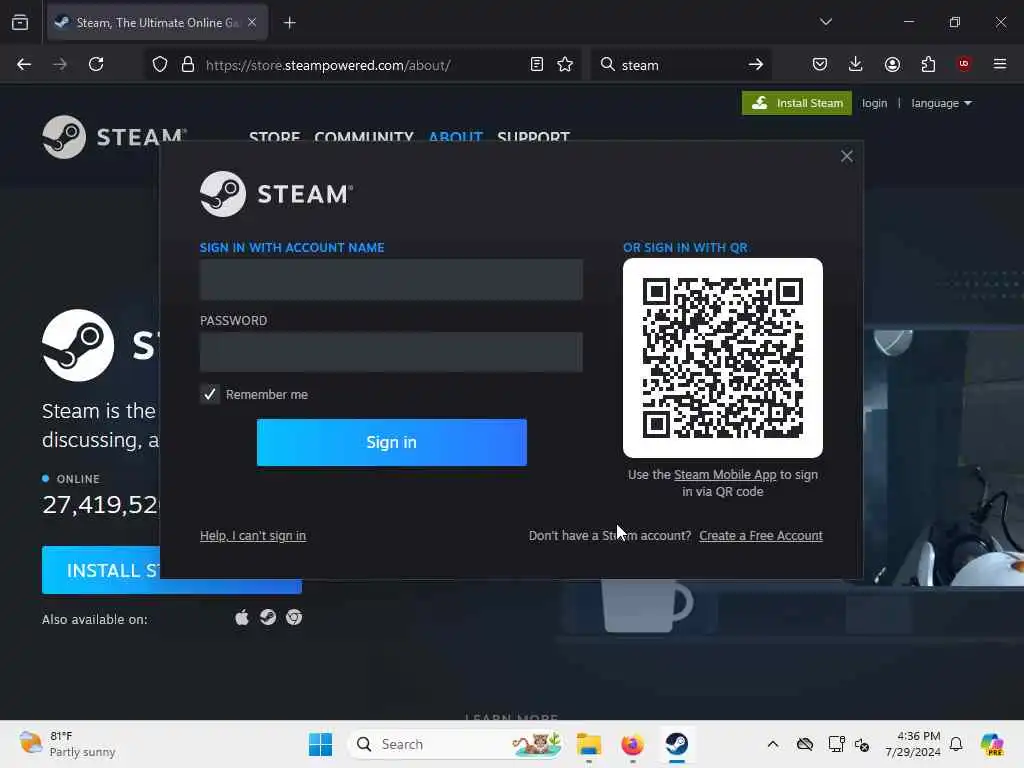1024x768 pixels.
Task: Open the Firefox View icon
Action: click(20, 23)
